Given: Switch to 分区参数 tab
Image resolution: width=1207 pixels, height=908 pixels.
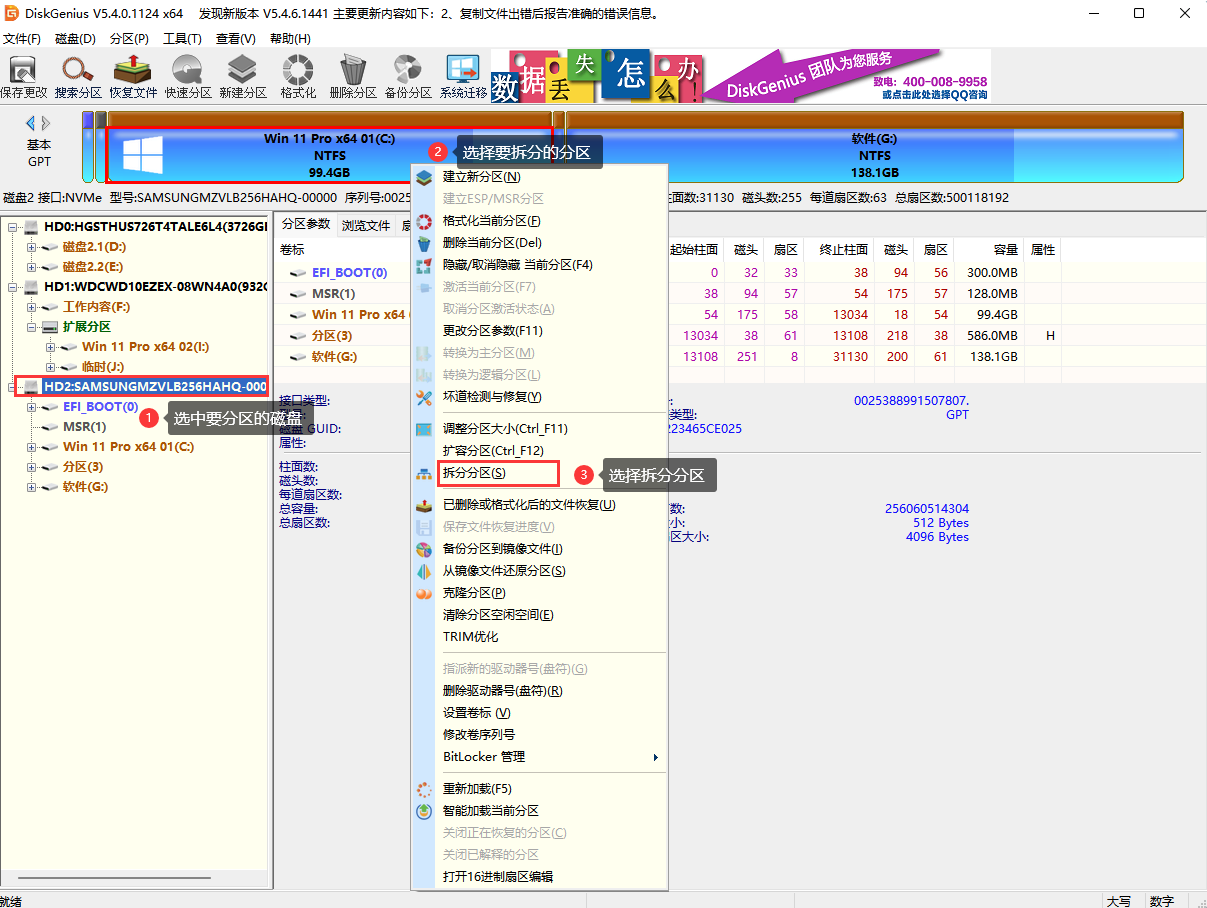Looking at the screenshot, I should [306, 224].
